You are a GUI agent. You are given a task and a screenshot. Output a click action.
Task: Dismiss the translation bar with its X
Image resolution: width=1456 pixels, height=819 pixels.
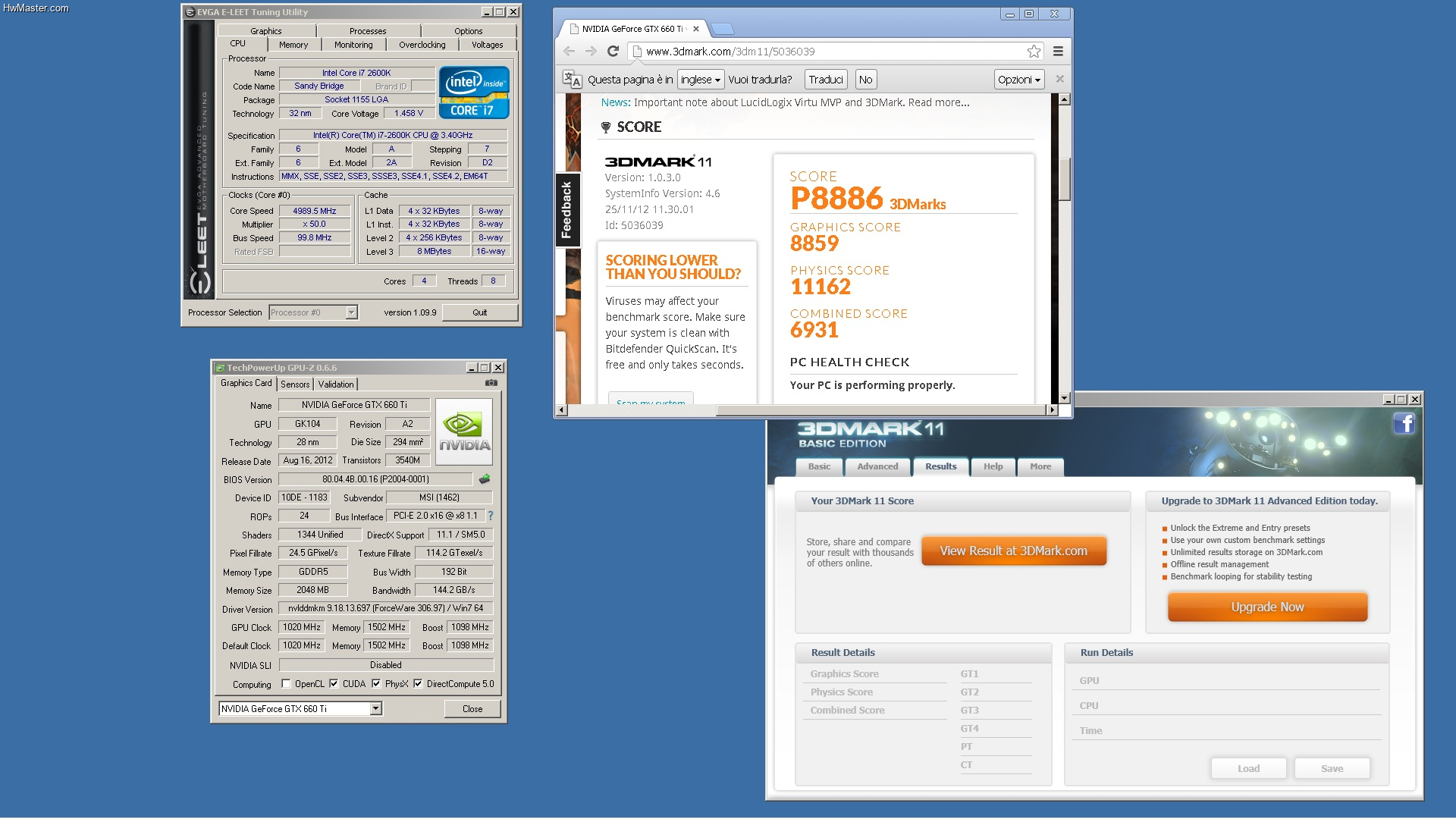point(1060,79)
